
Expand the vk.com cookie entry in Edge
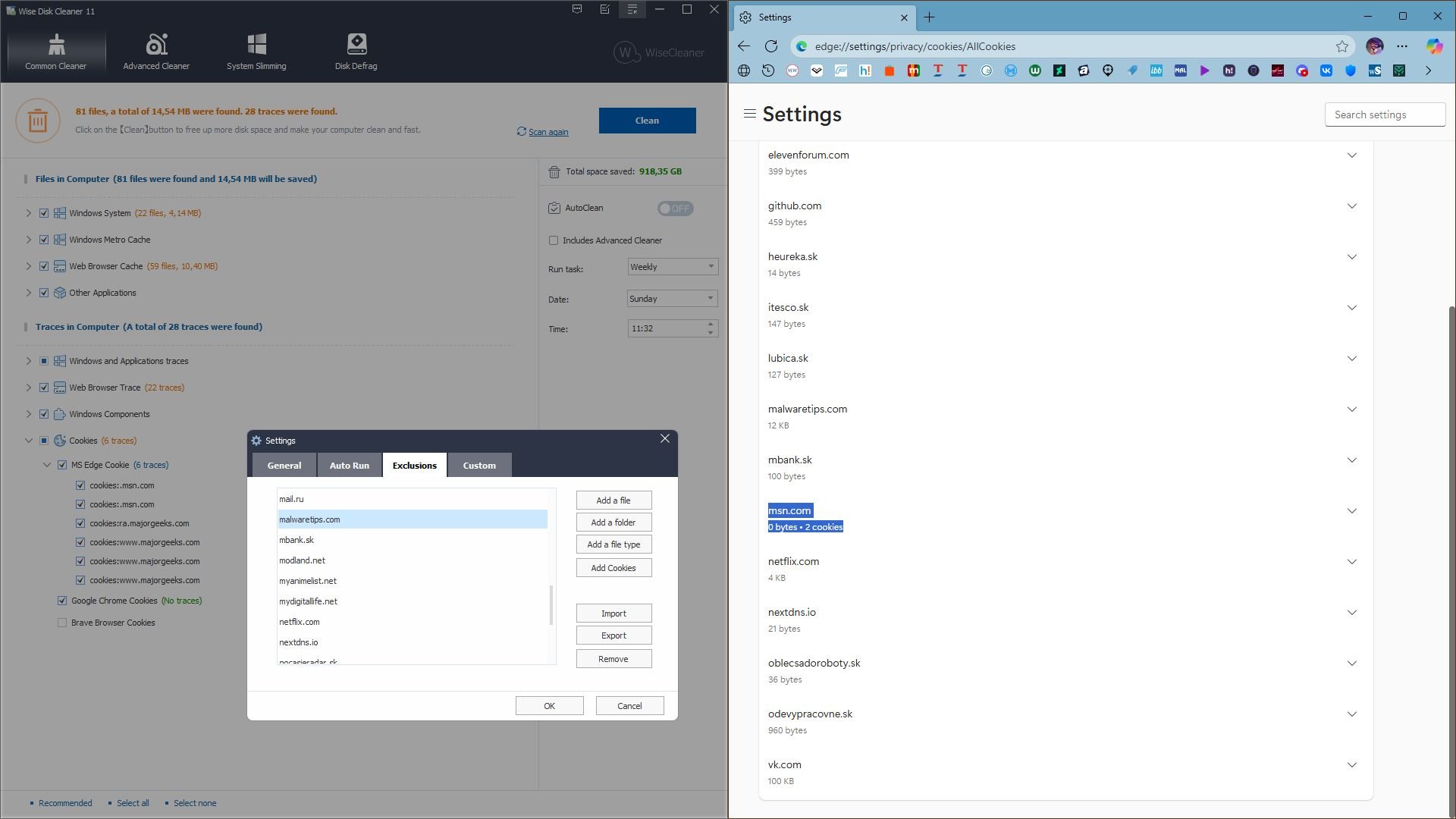(x=1351, y=765)
